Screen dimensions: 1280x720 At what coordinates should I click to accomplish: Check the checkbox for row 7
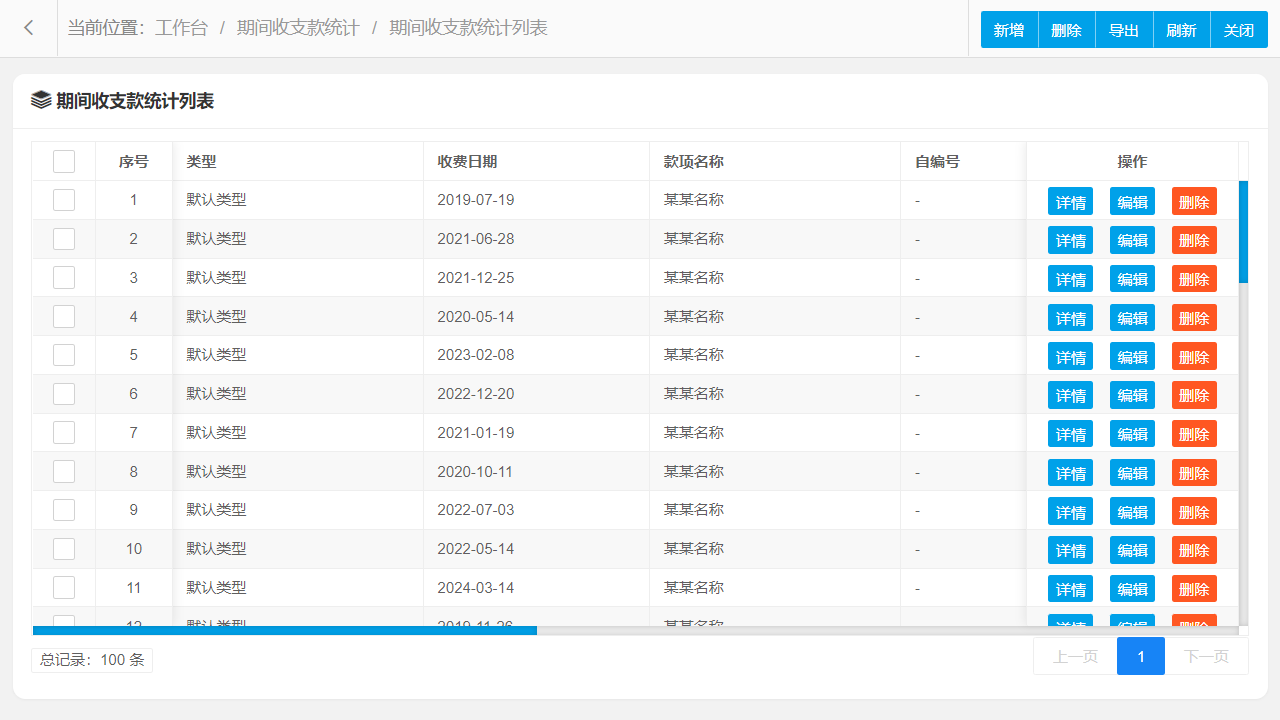64,433
